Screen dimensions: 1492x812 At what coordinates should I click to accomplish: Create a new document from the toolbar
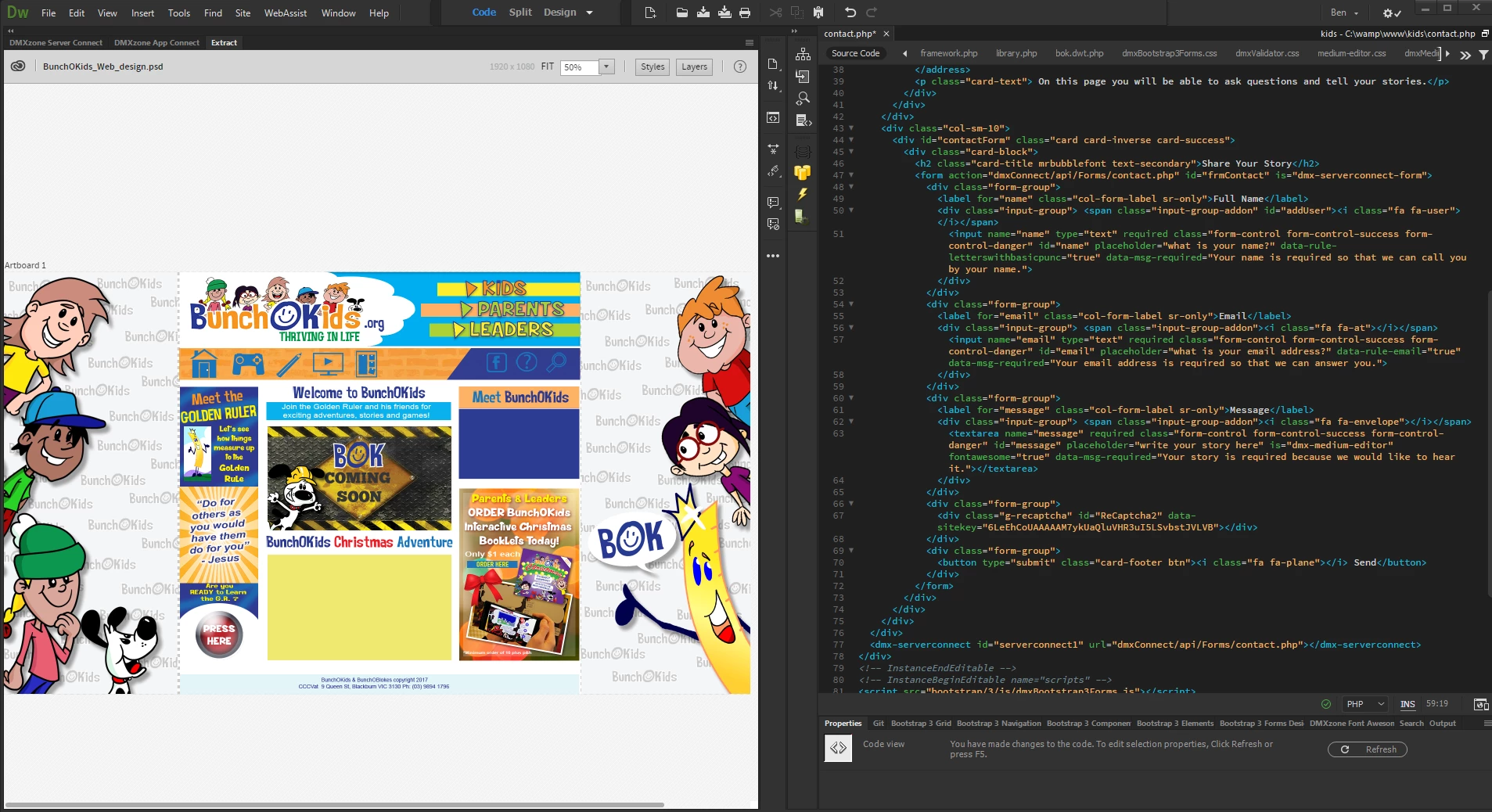650,13
